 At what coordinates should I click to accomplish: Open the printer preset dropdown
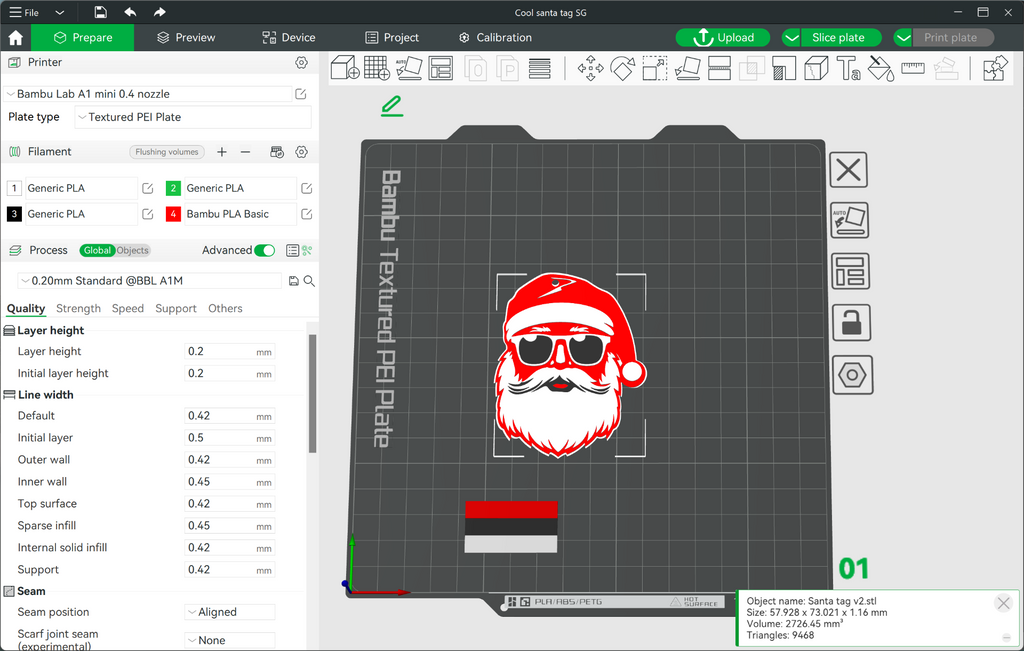pyautogui.click(x=148, y=94)
